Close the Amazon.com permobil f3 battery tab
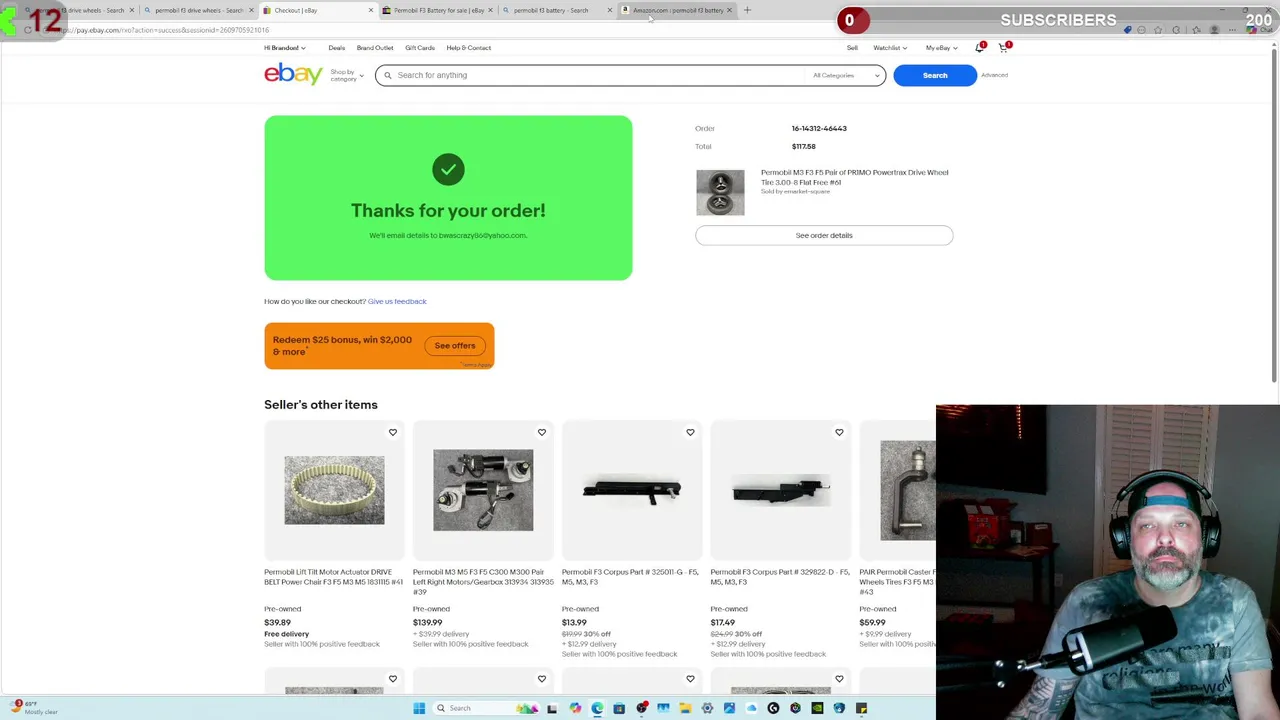1280x720 pixels. (x=729, y=10)
